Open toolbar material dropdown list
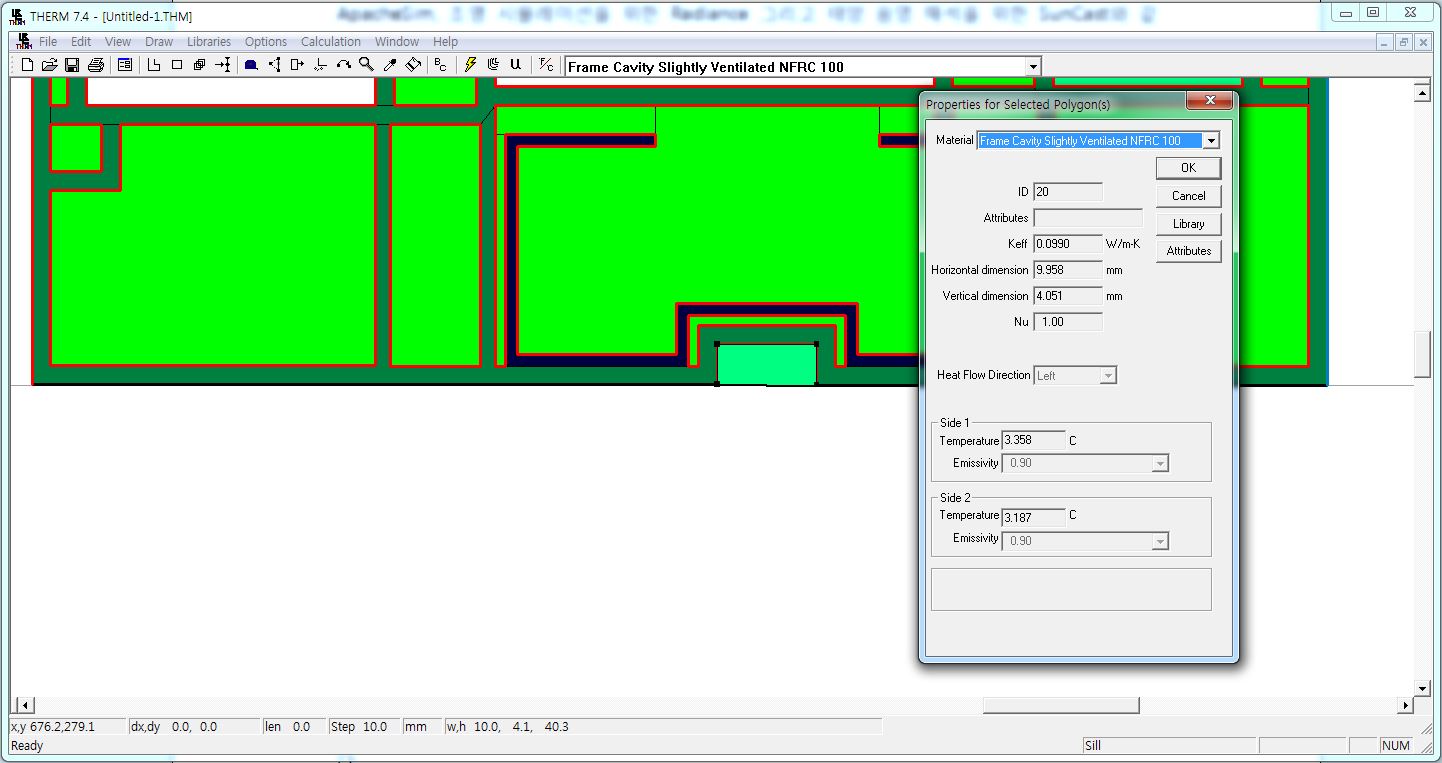 (1033, 67)
